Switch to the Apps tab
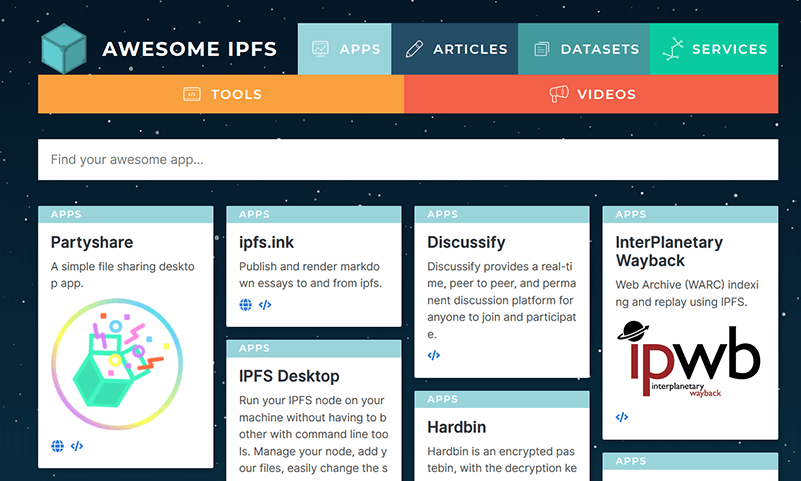Image resolution: width=801 pixels, height=481 pixels. click(345, 49)
